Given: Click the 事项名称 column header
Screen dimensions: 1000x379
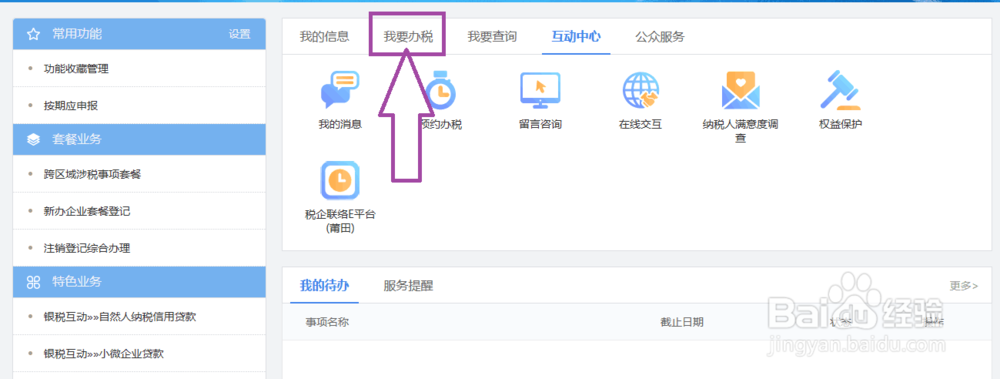Looking at the screenshot, I should pyautogui.click(x=327, y=322).
